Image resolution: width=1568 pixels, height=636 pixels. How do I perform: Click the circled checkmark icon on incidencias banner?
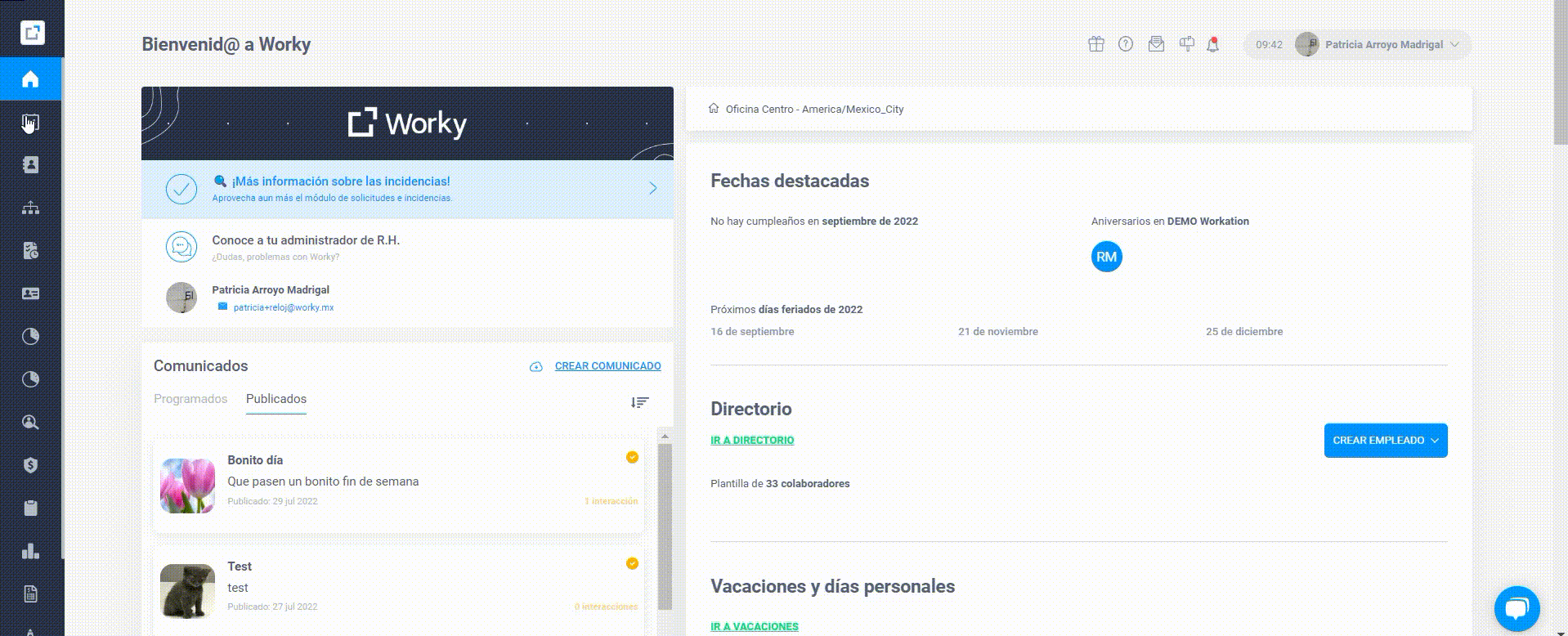click(181, 189)
